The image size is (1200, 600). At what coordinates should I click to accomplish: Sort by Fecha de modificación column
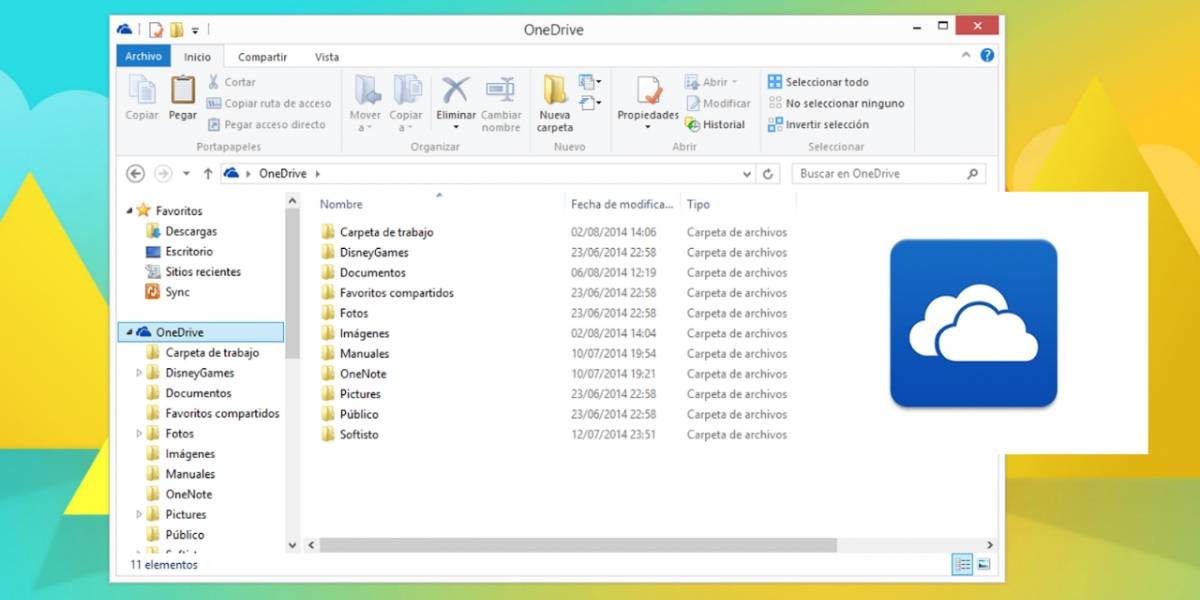click(x=622, y=204)
